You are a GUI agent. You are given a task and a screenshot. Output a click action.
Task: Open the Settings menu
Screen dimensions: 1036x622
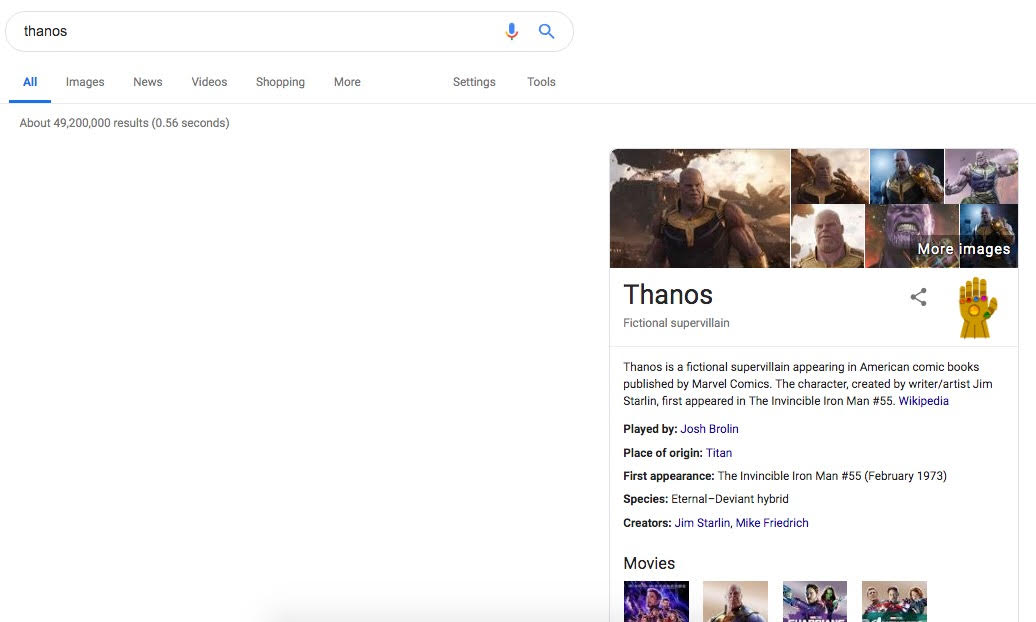474,82
